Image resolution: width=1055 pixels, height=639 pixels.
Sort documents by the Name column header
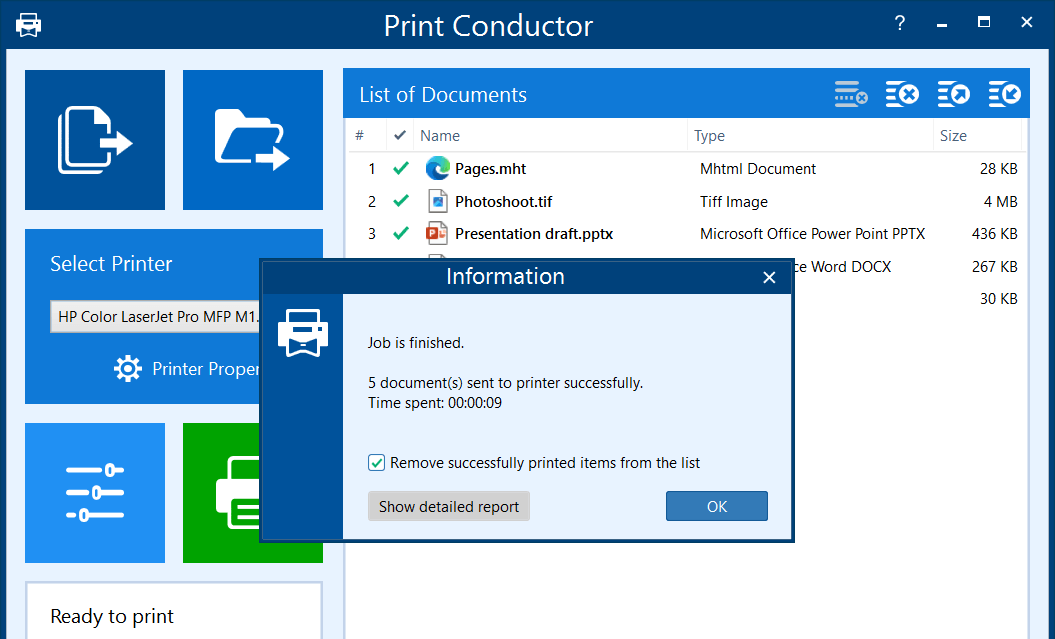(x=440, y=136)
